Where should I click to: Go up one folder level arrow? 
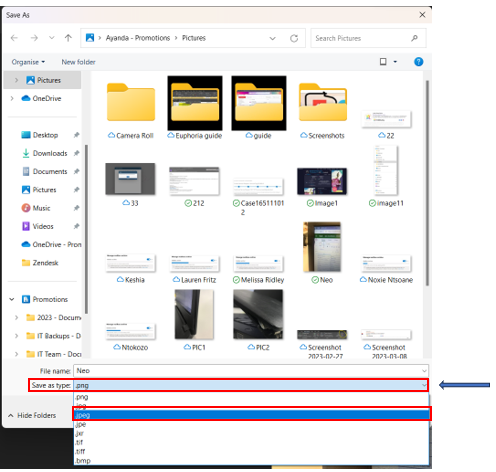click(x=68, y=38)
